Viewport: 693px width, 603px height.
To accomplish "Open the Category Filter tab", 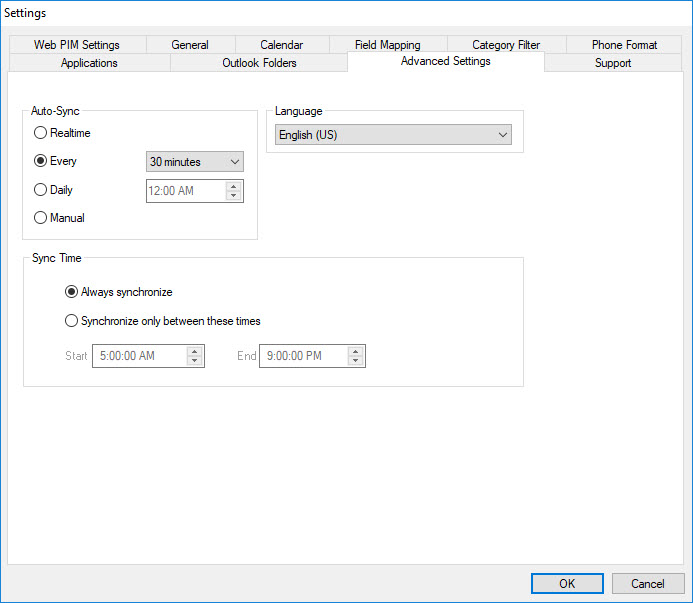I will (506, 45).
